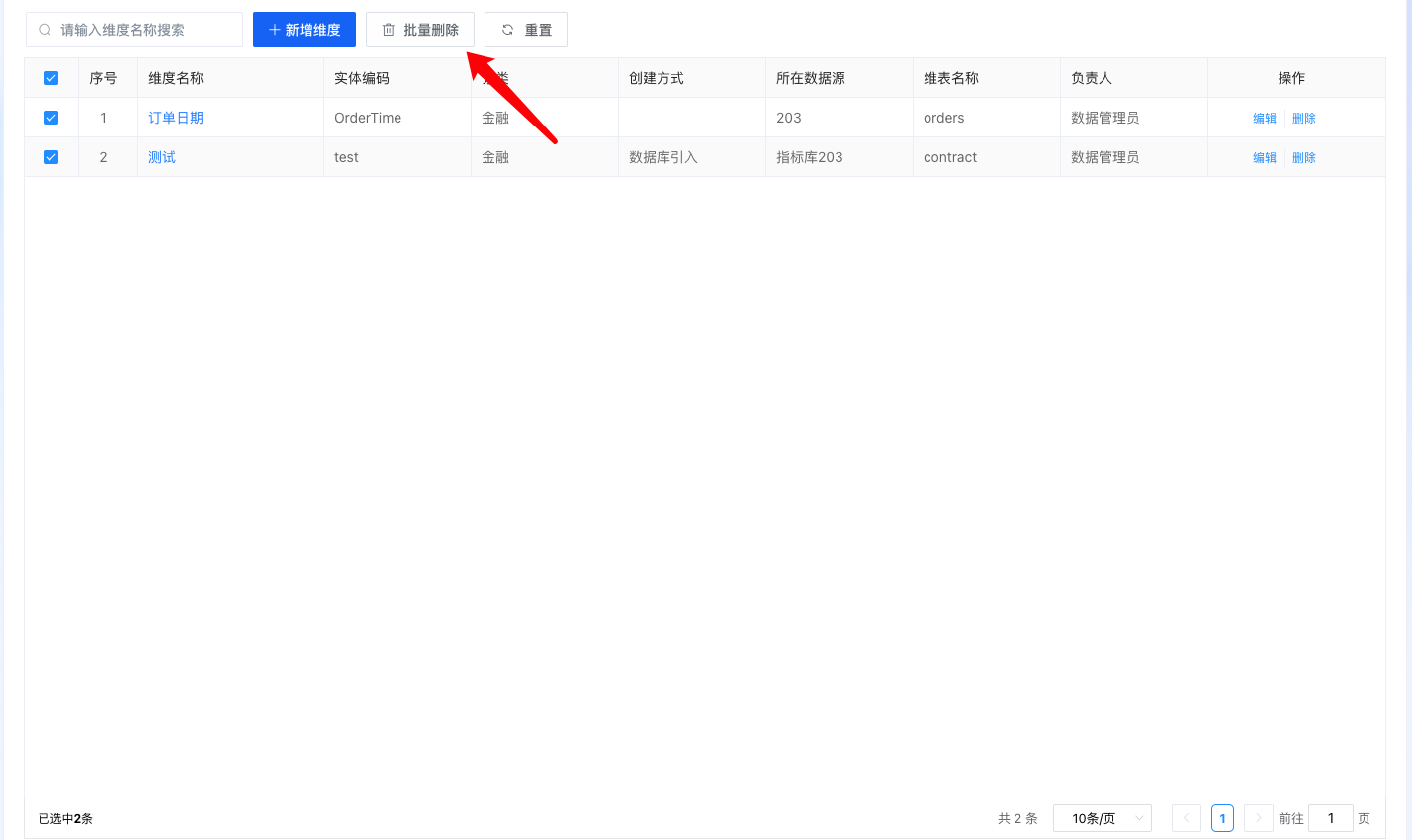1412x840 pixels.
Task: Uncheck the 订单日期 row checkbox
Action: point(51,118)
